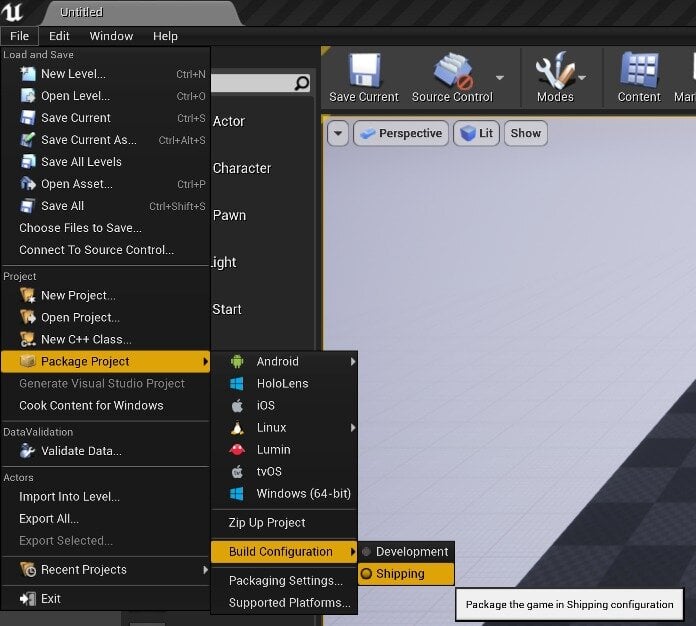The height and width of the screenshot is (626, 696).
Task: Click the Unreal Engine logo icon
Action: 12,12
